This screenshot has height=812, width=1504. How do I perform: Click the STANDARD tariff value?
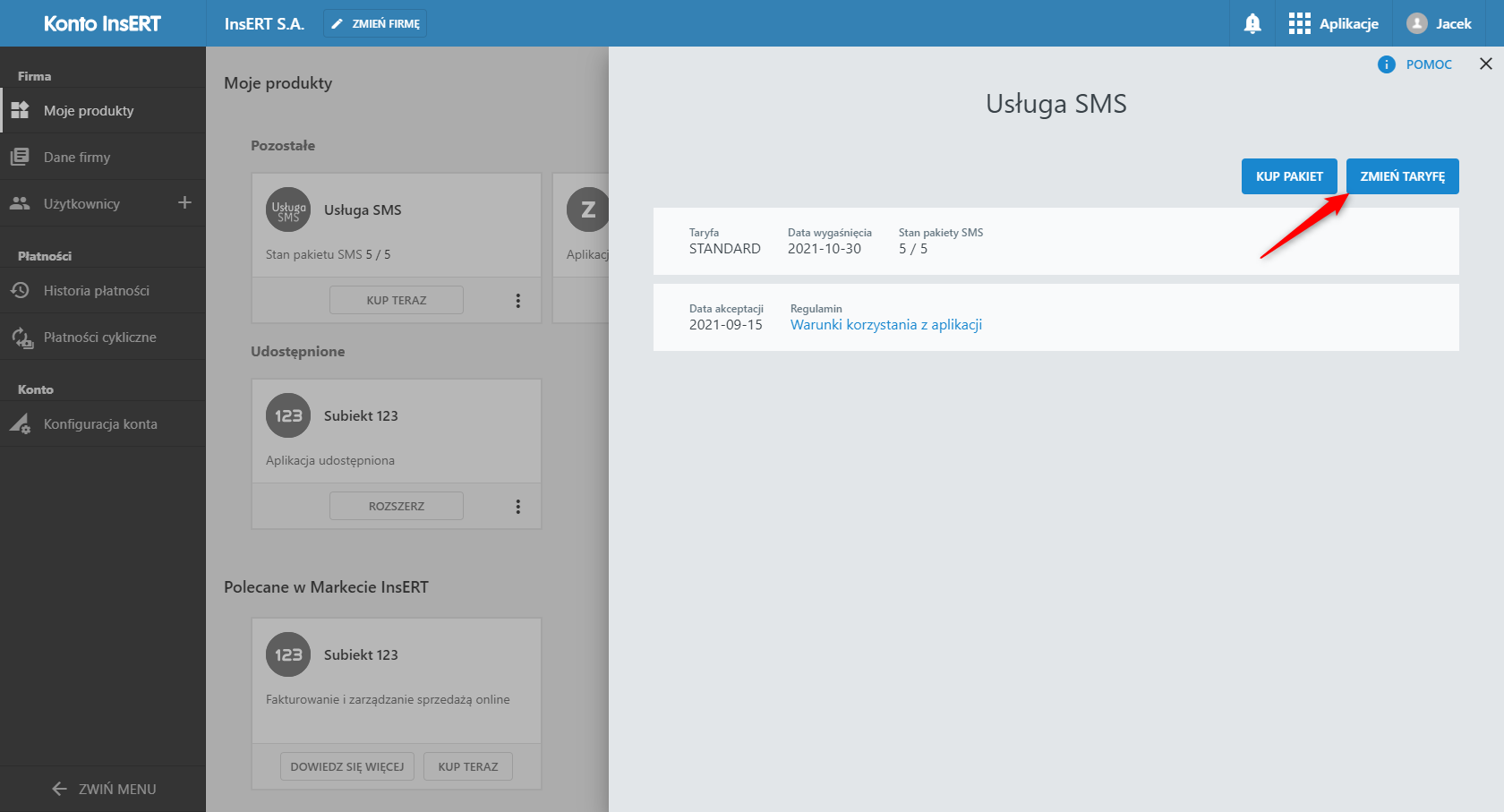(x=725, y=249)
